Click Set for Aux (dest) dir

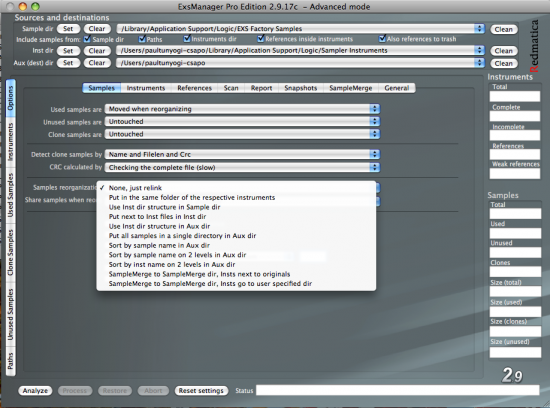(x=68, y=63)
